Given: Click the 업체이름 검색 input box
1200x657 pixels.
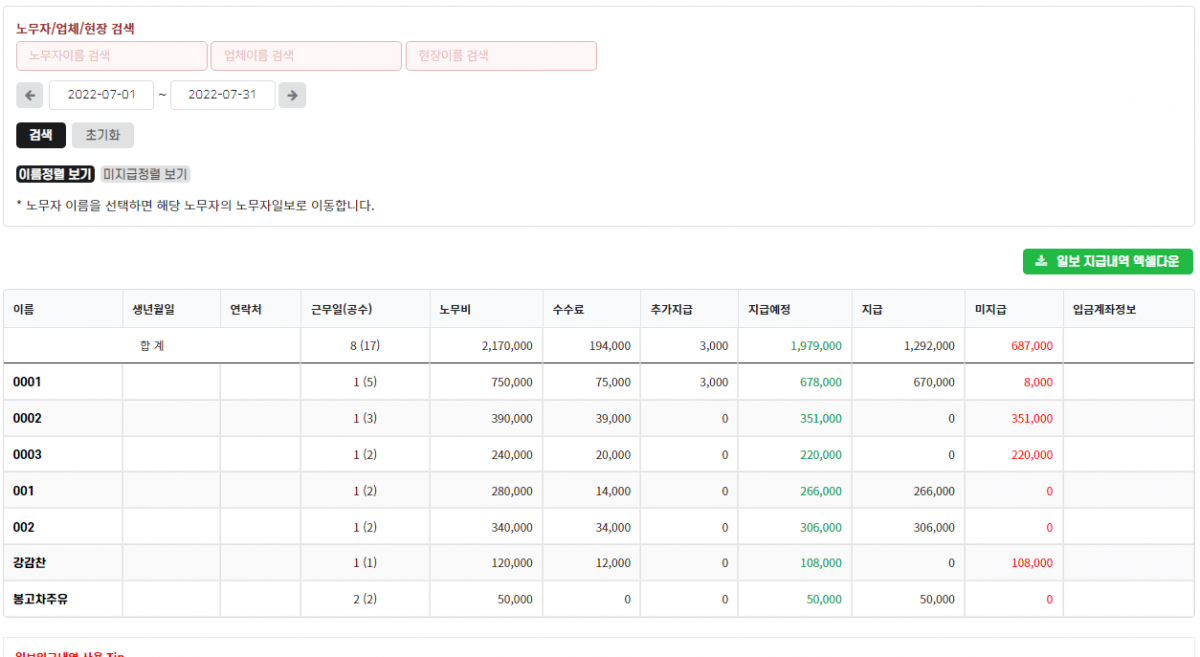Looking at the screenshot, I should 306,55.
